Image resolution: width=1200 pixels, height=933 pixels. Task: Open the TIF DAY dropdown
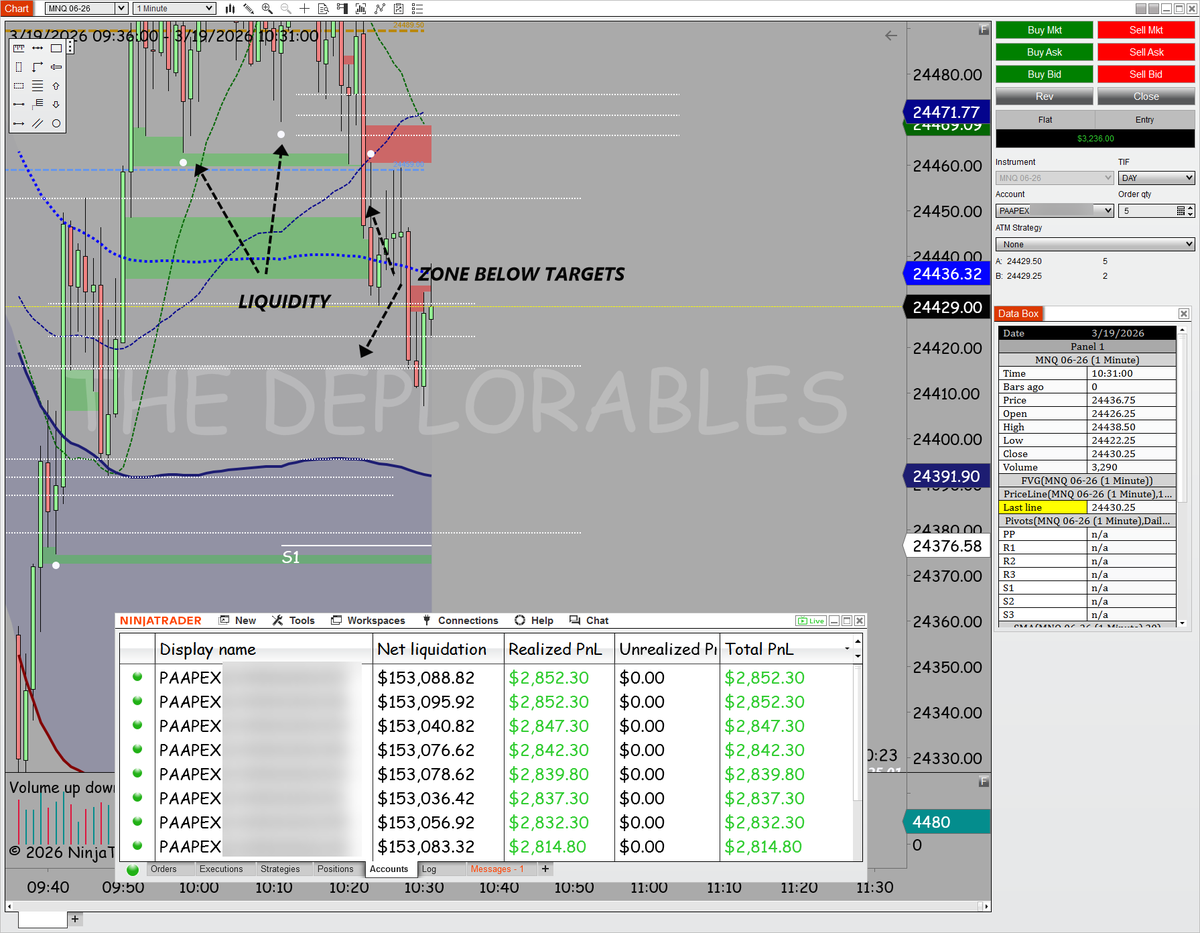[1156, 178]
